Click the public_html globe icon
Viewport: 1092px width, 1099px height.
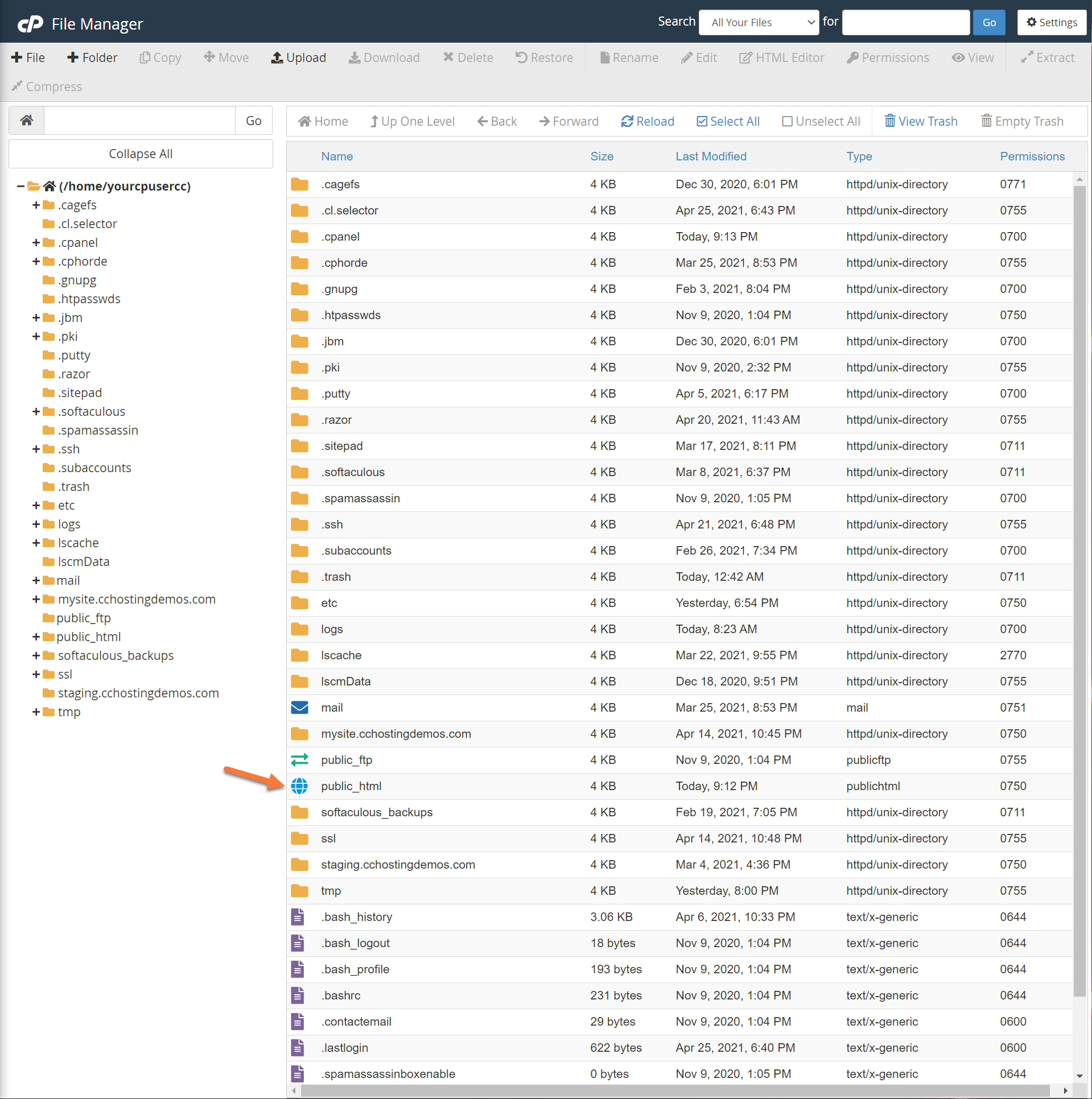click(299, 786)
